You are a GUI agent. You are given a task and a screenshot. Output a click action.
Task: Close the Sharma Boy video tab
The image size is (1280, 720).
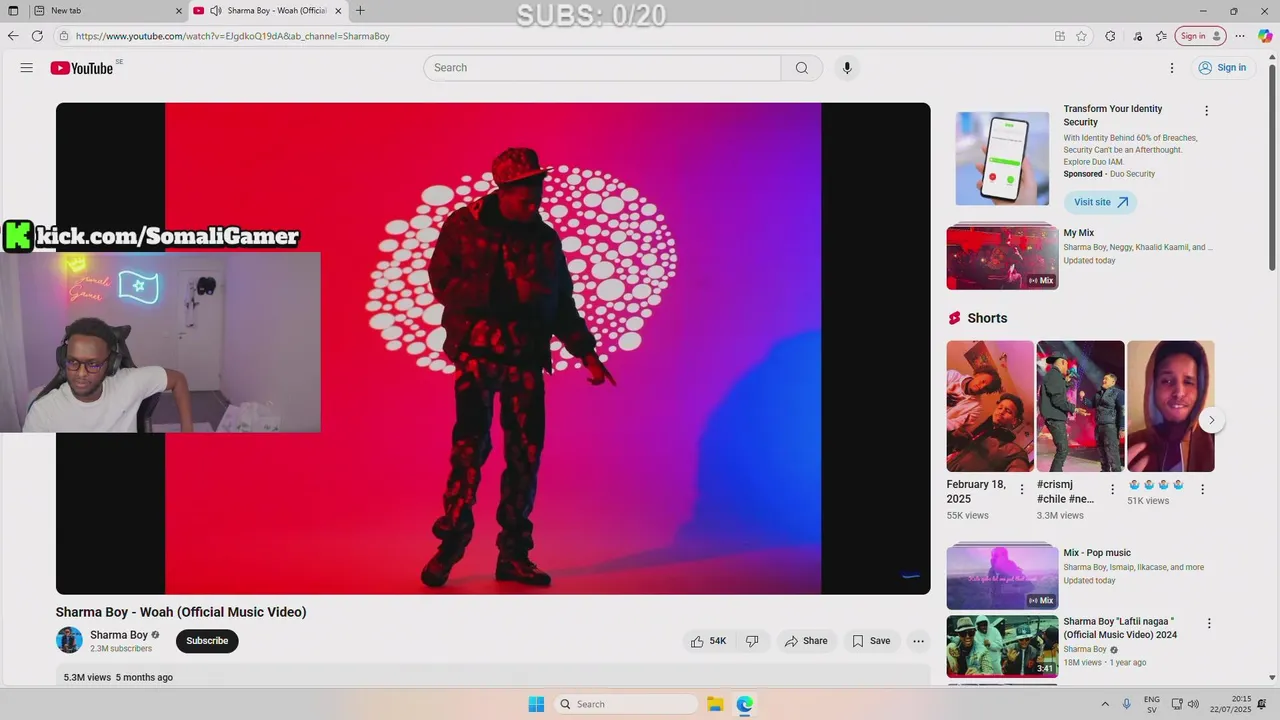338,11
